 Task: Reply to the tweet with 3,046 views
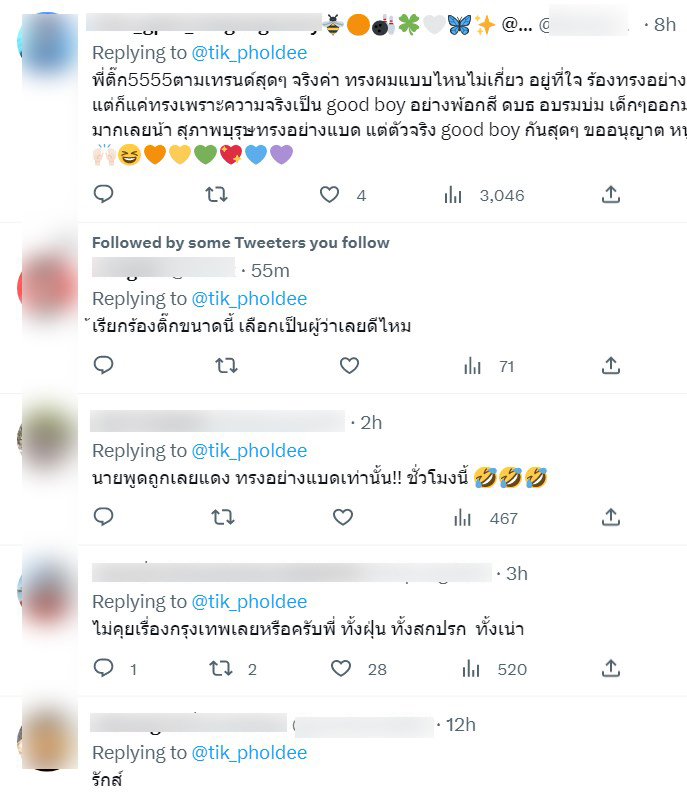pyautogui.click(x=103, y=194)
